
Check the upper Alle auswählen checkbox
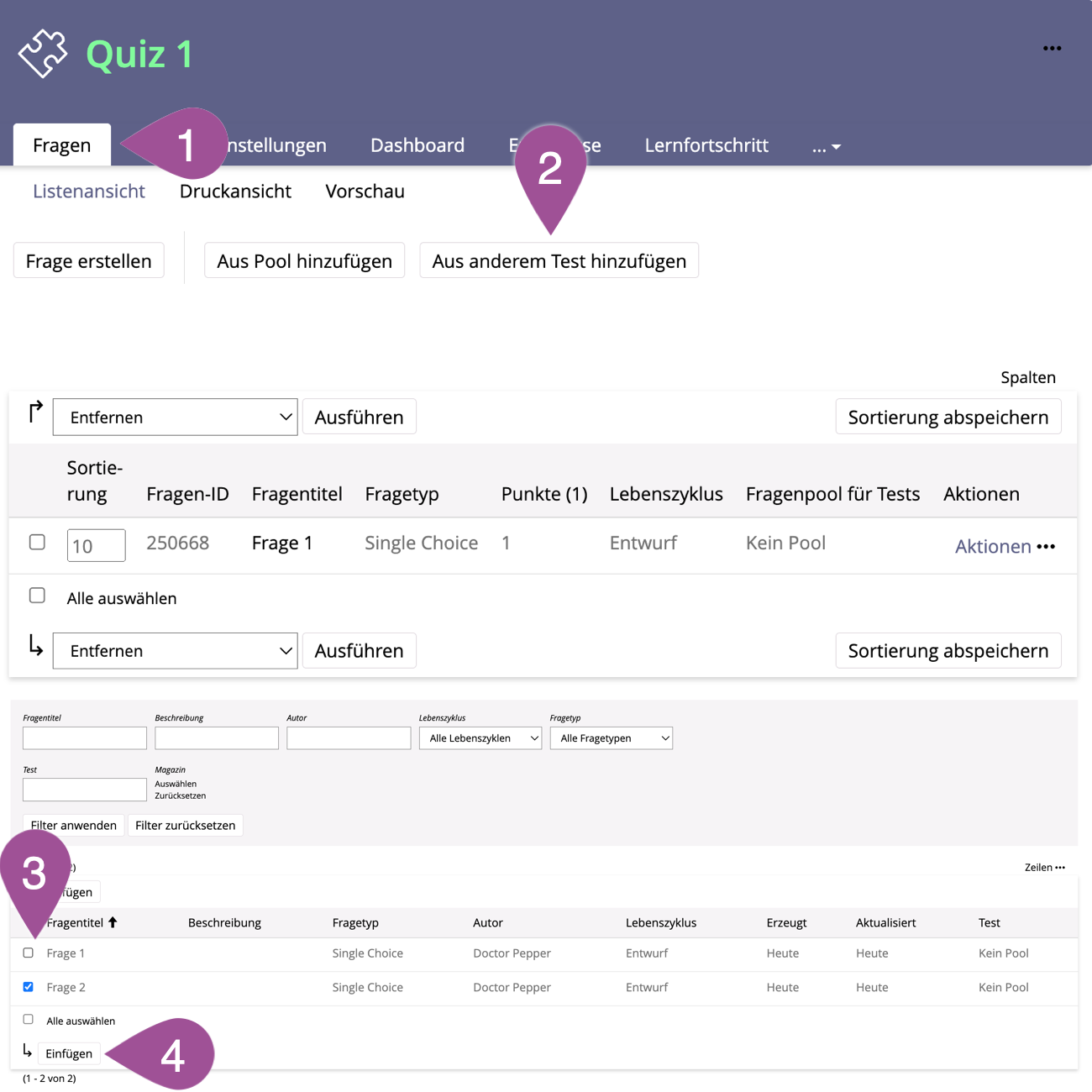(x=37, y=596)
